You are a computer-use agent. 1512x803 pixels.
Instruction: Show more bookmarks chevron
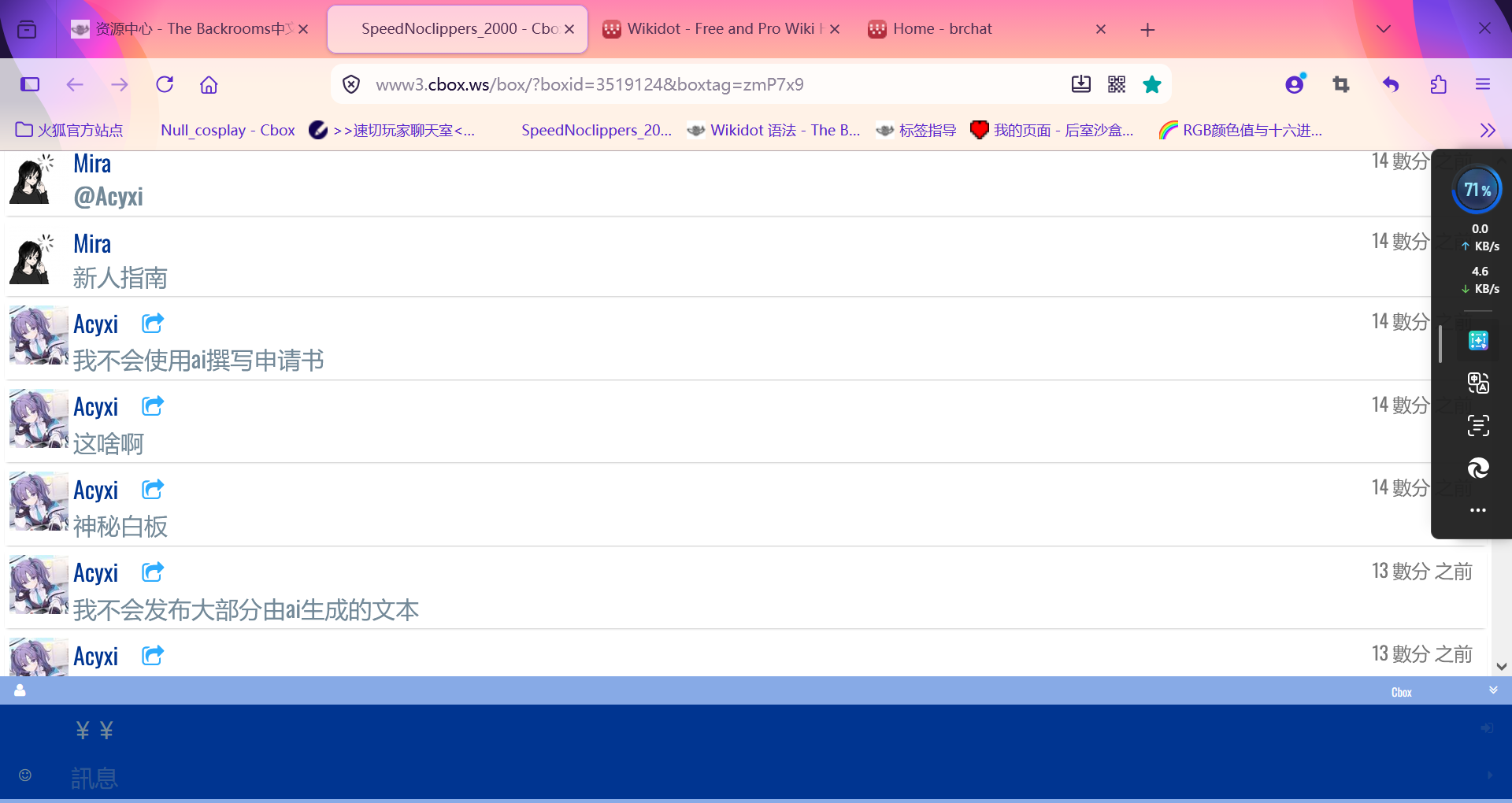coord(1488,130)
